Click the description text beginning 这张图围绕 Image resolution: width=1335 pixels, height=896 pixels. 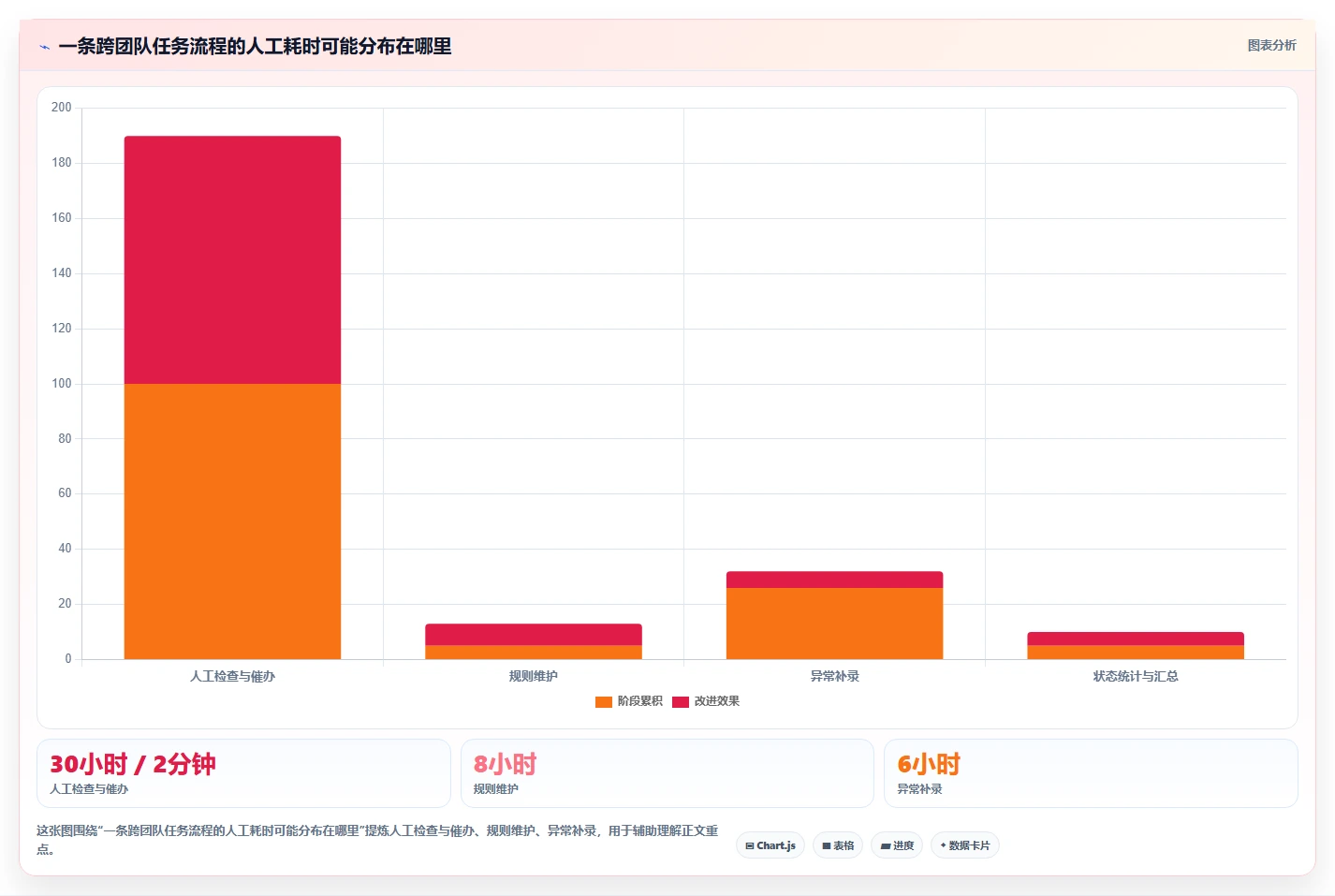pyautogui.click(x=377, y=840)
